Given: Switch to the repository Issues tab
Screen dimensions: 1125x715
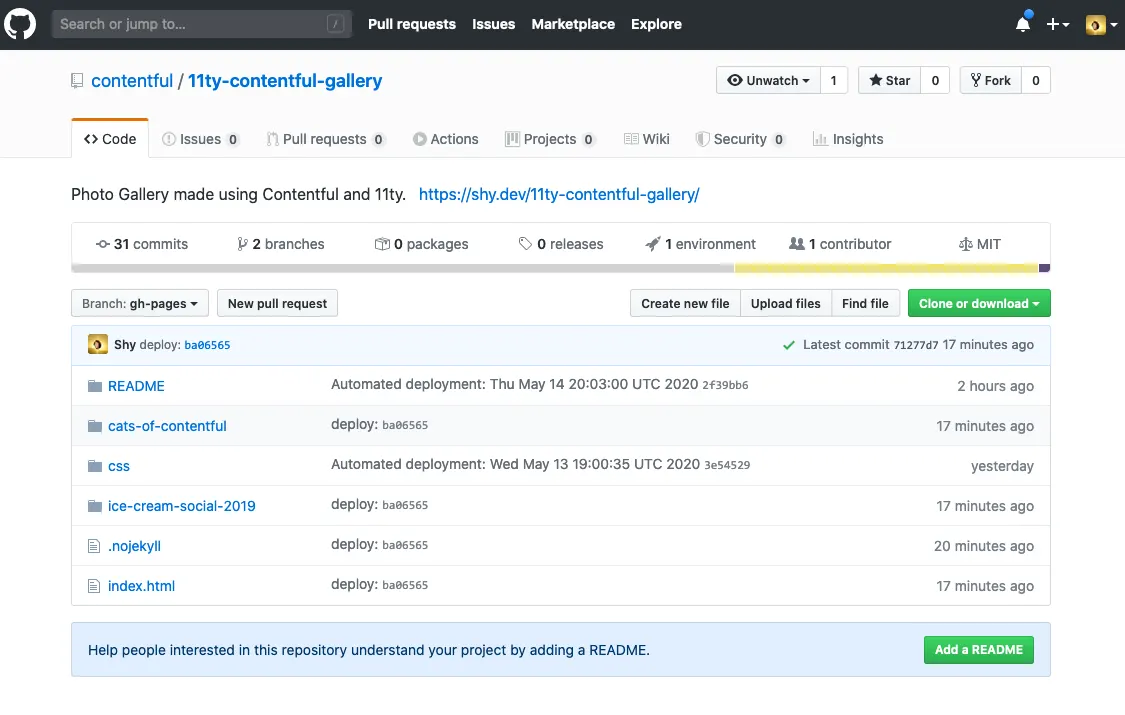Looking at the screenshot, I should [200, 139].
